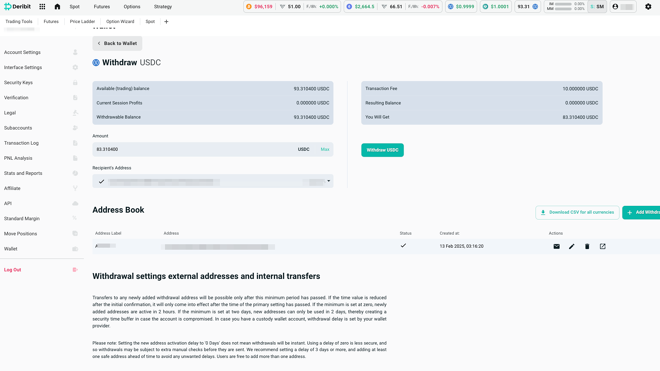Add a new tab with plus icon

point(166,21)
